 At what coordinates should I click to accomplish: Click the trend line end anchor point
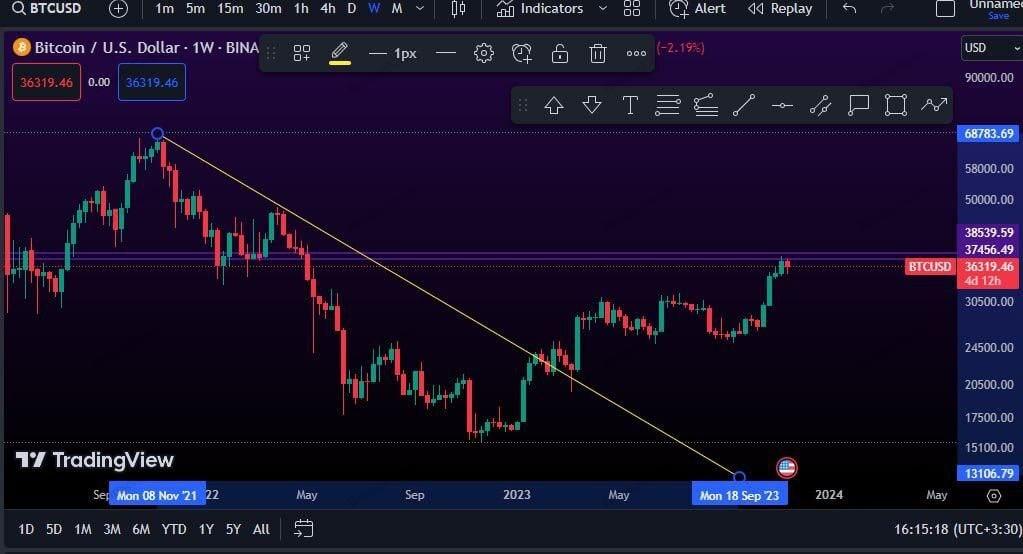click(739, 476)
